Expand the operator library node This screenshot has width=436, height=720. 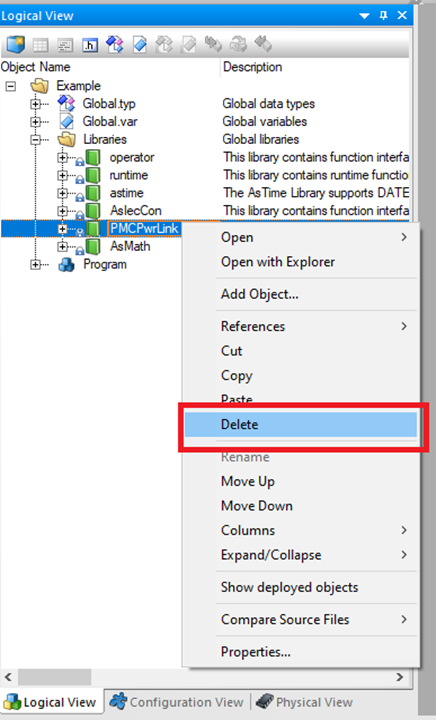pos(63,158)
